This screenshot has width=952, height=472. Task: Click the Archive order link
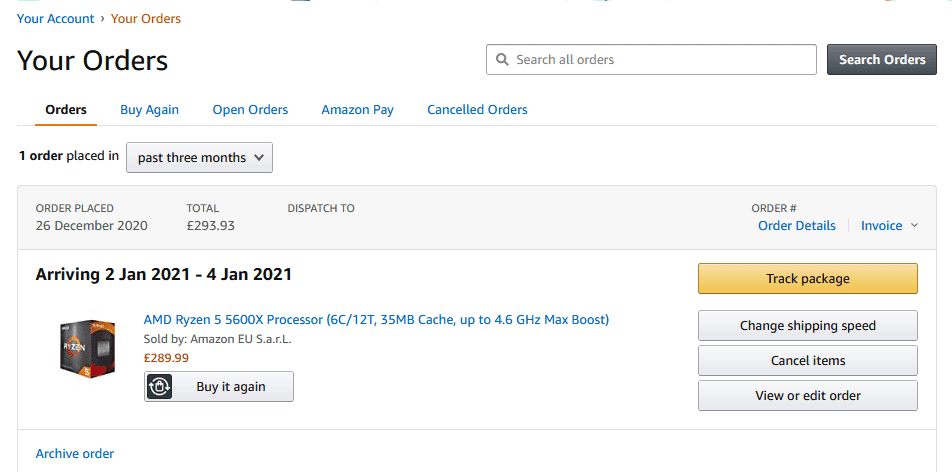(x=75, y=454)
